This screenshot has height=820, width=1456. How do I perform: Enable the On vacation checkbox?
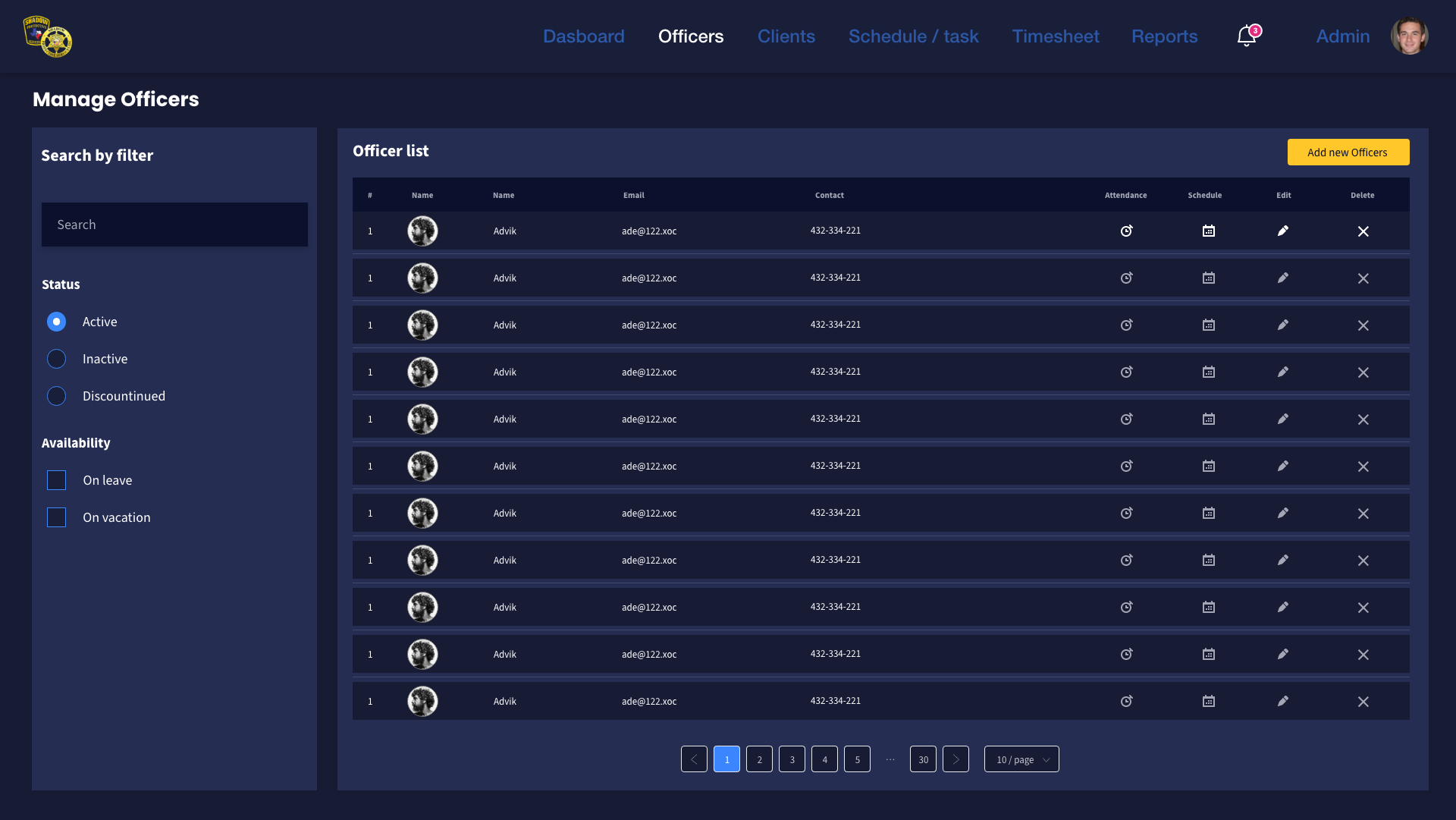[57, 517]
